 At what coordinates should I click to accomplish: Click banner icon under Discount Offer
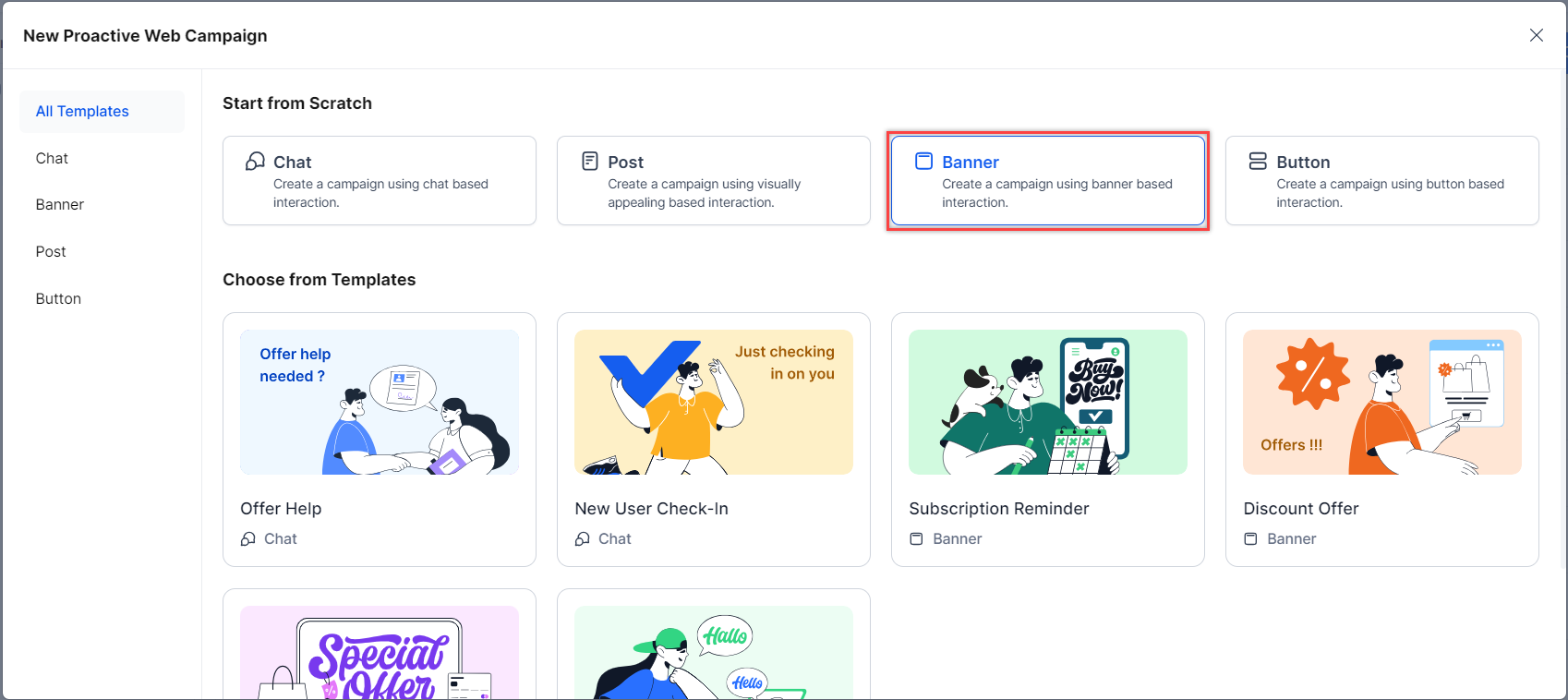point(1250,539)
